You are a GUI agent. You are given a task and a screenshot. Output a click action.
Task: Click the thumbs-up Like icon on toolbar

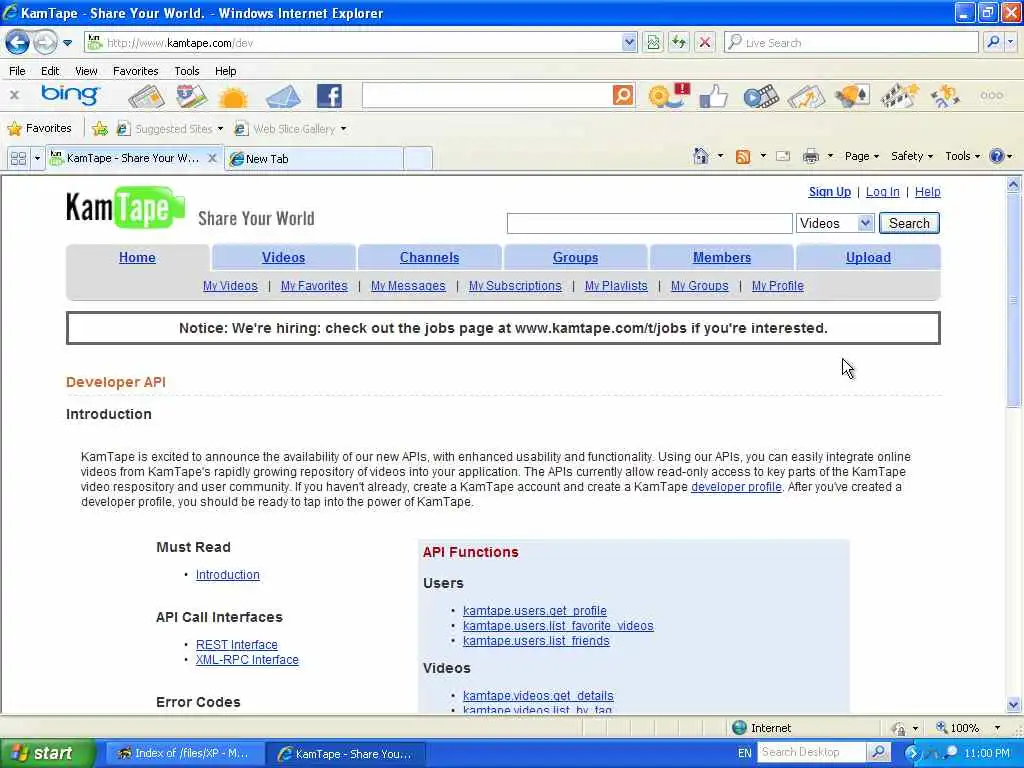point(713,96)
